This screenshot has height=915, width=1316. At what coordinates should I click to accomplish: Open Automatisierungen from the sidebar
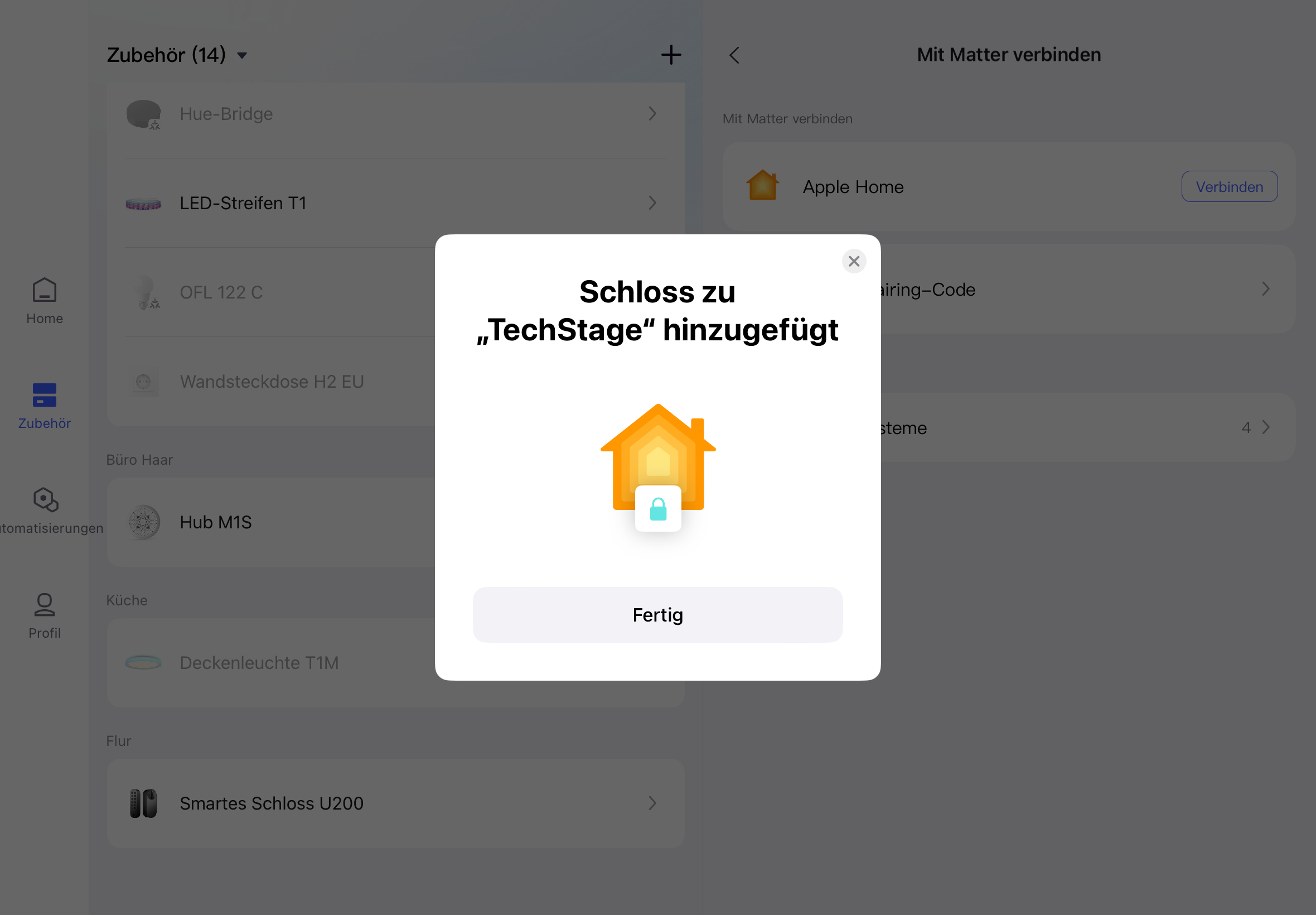pyautogui.click(x=45, y=511)
